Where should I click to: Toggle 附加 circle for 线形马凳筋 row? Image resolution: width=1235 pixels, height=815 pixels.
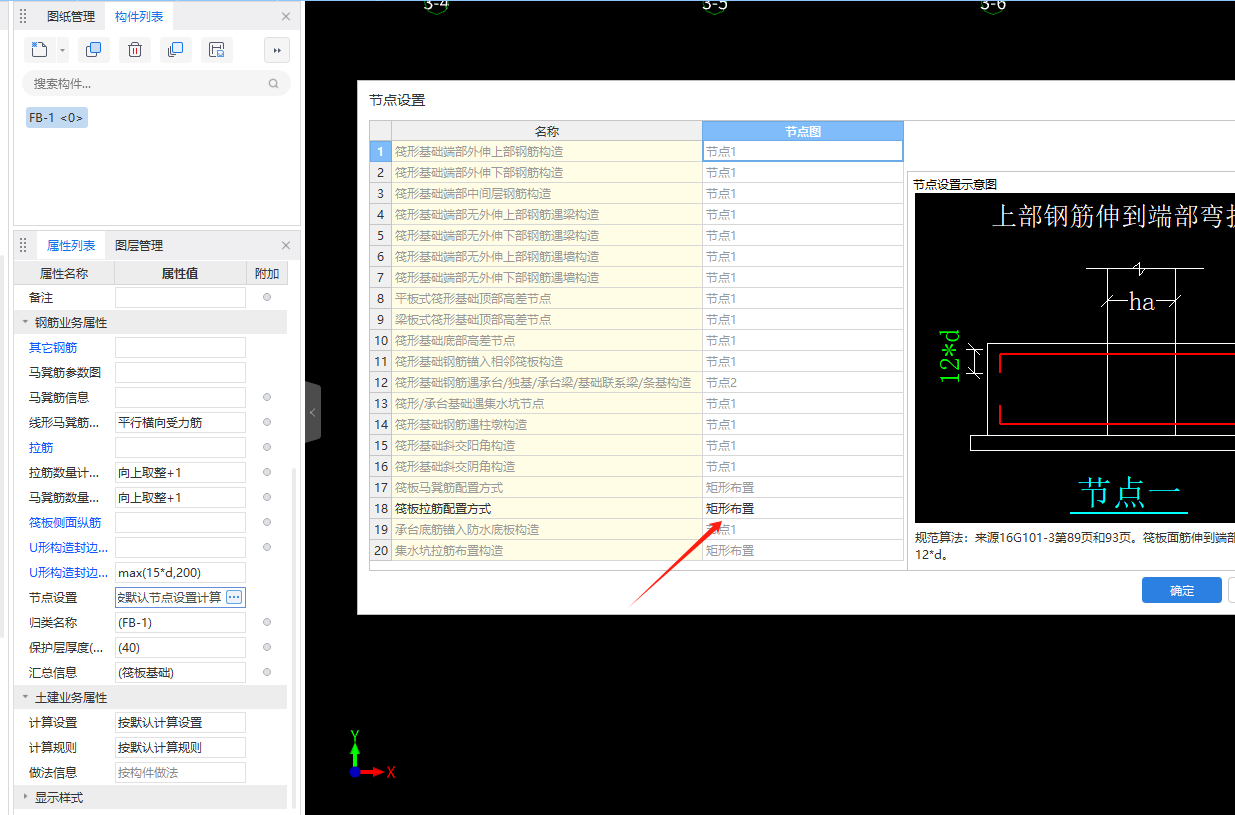point(267,422)
